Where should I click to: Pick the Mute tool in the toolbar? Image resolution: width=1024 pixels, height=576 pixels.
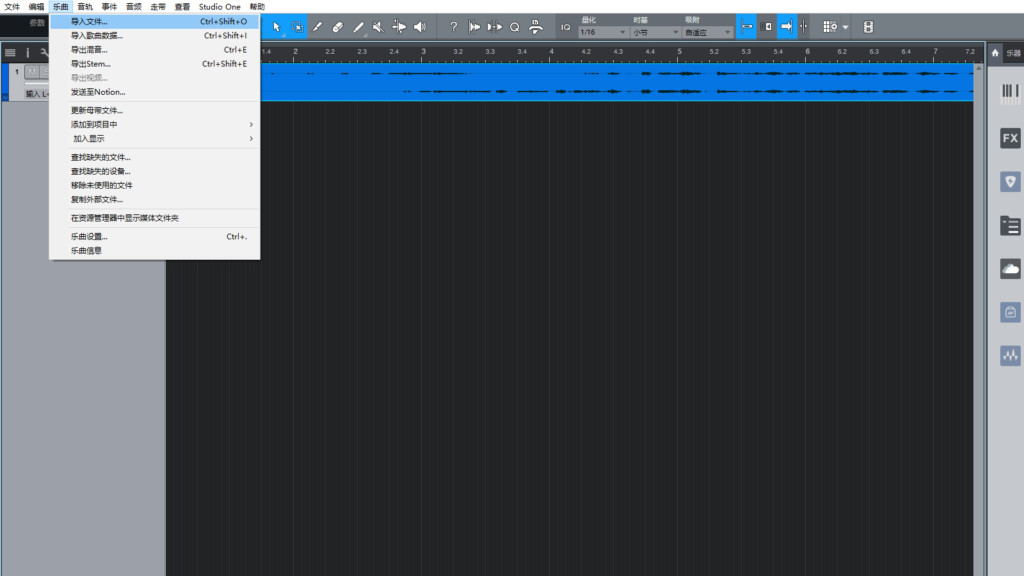(378, 27)
